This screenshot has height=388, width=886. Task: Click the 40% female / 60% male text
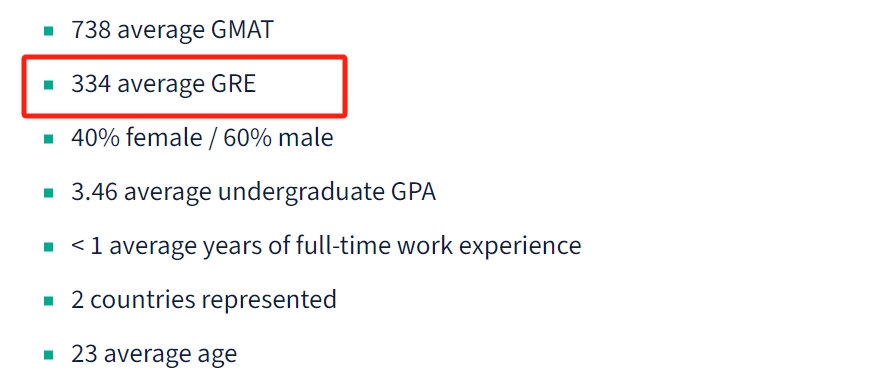202,138
